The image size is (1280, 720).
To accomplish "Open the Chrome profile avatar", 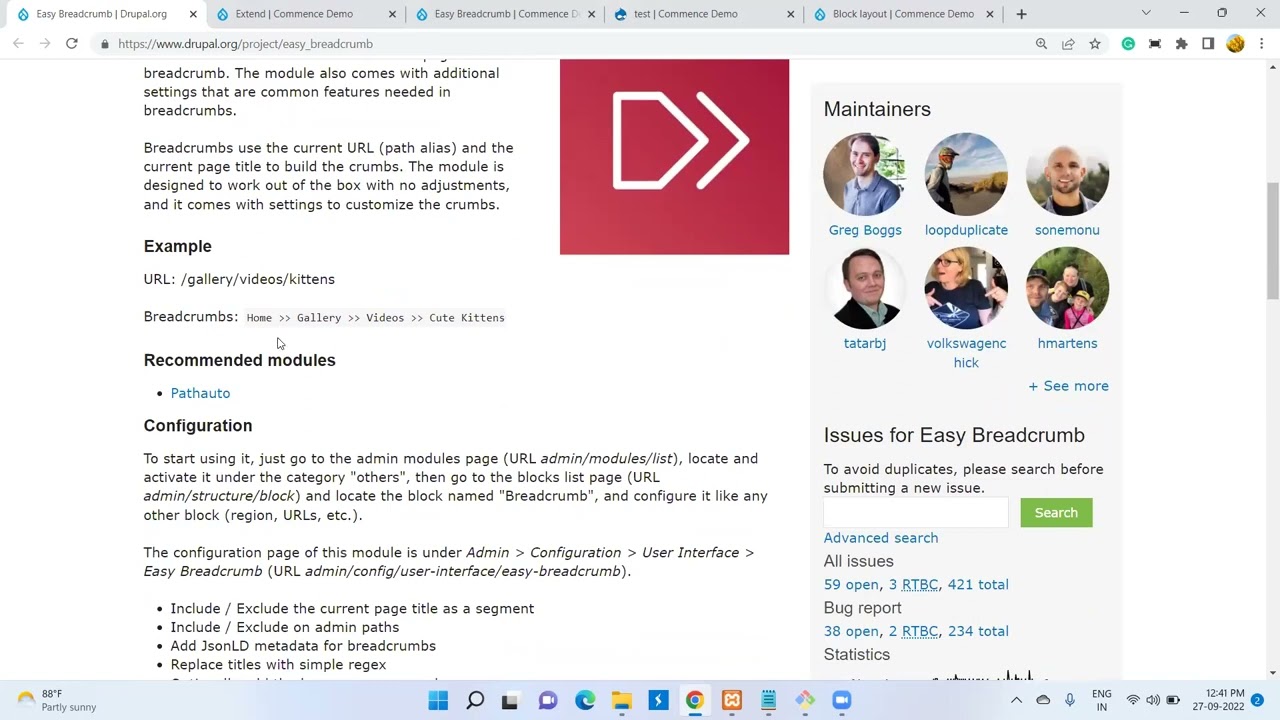I will tap(1235, 44).
